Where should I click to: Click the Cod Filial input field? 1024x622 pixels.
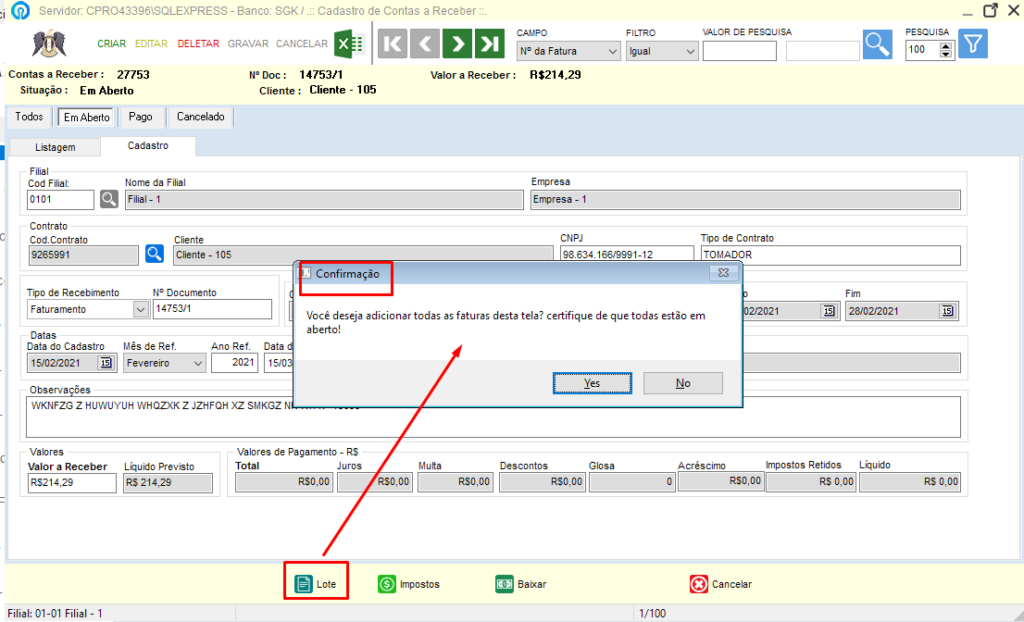[60, 199]
